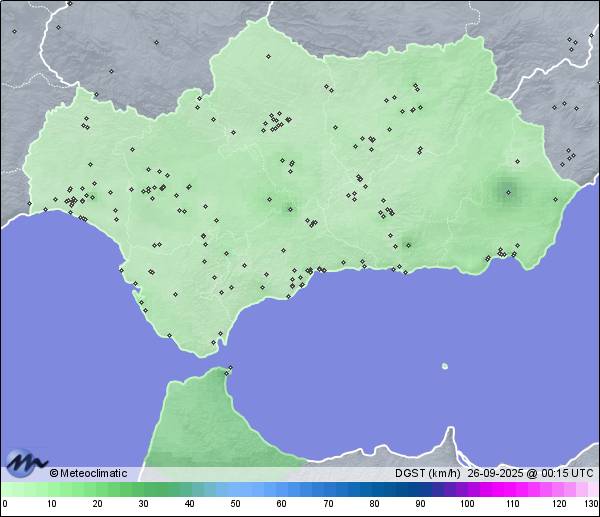Click the small white island dot in the sea
Viewport: 600px width, 517px height.
(x=445, y=366)
